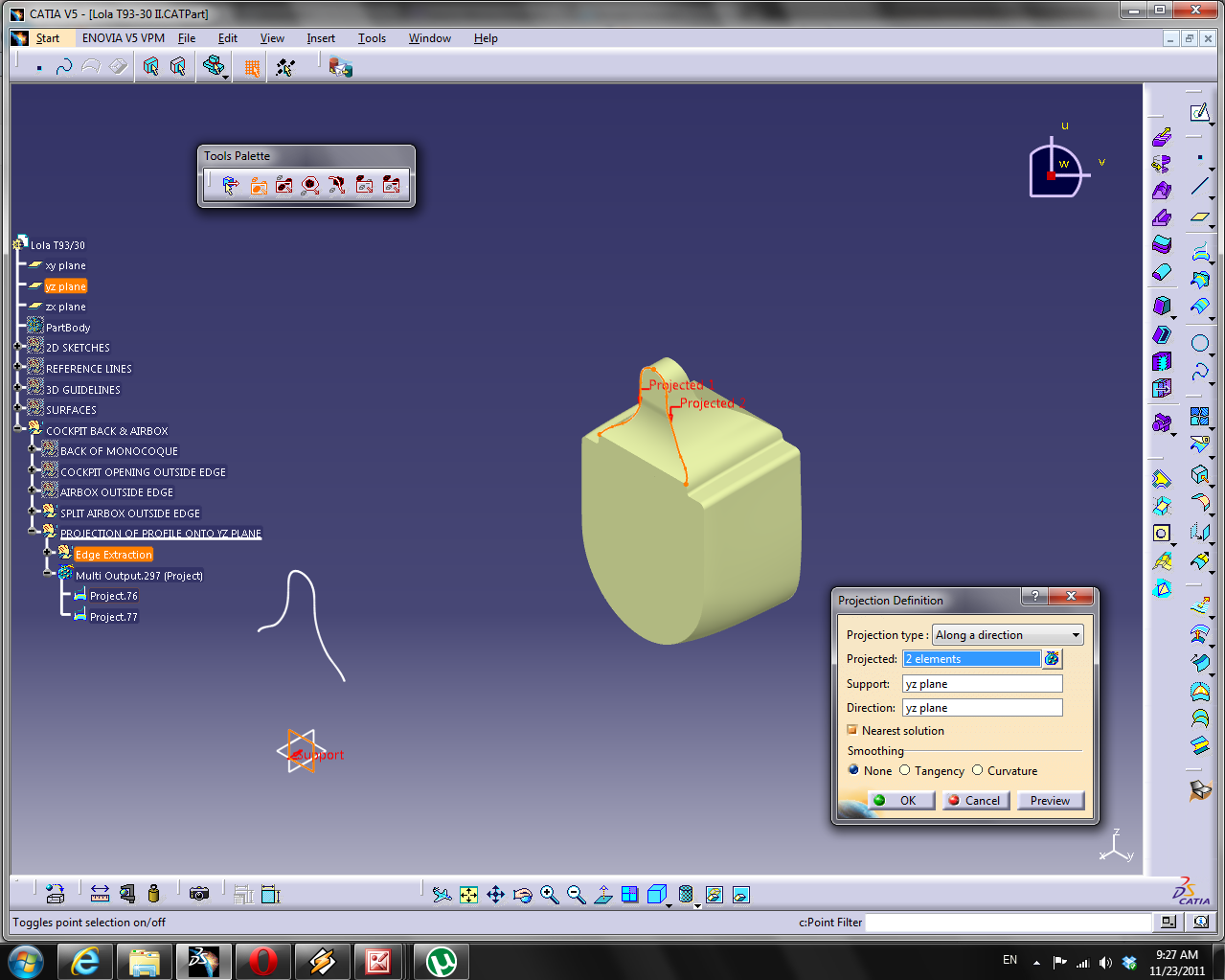Open uTorrent from taskbar

click(x=442, y=961)
